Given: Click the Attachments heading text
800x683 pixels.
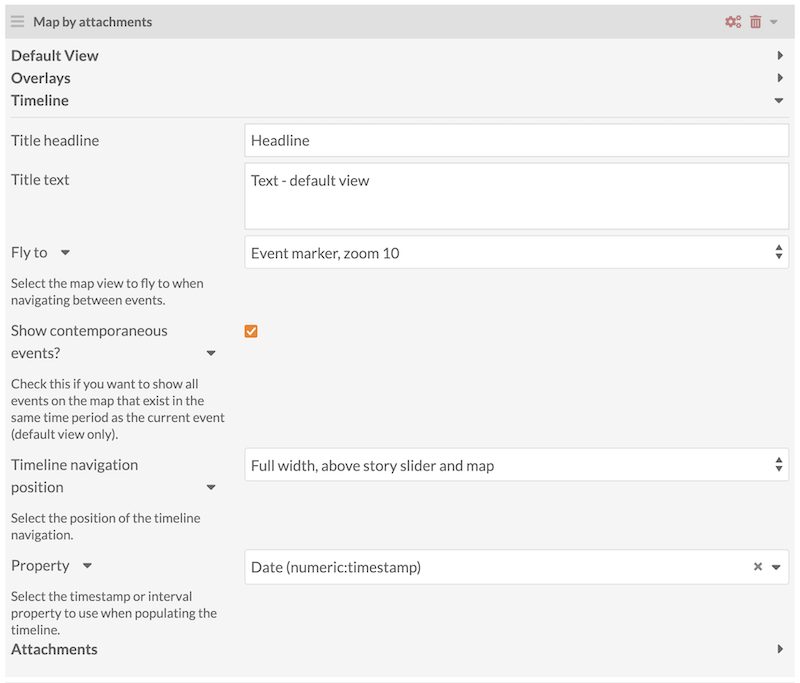Looking at the screenshot, I should tap(54, 649).
